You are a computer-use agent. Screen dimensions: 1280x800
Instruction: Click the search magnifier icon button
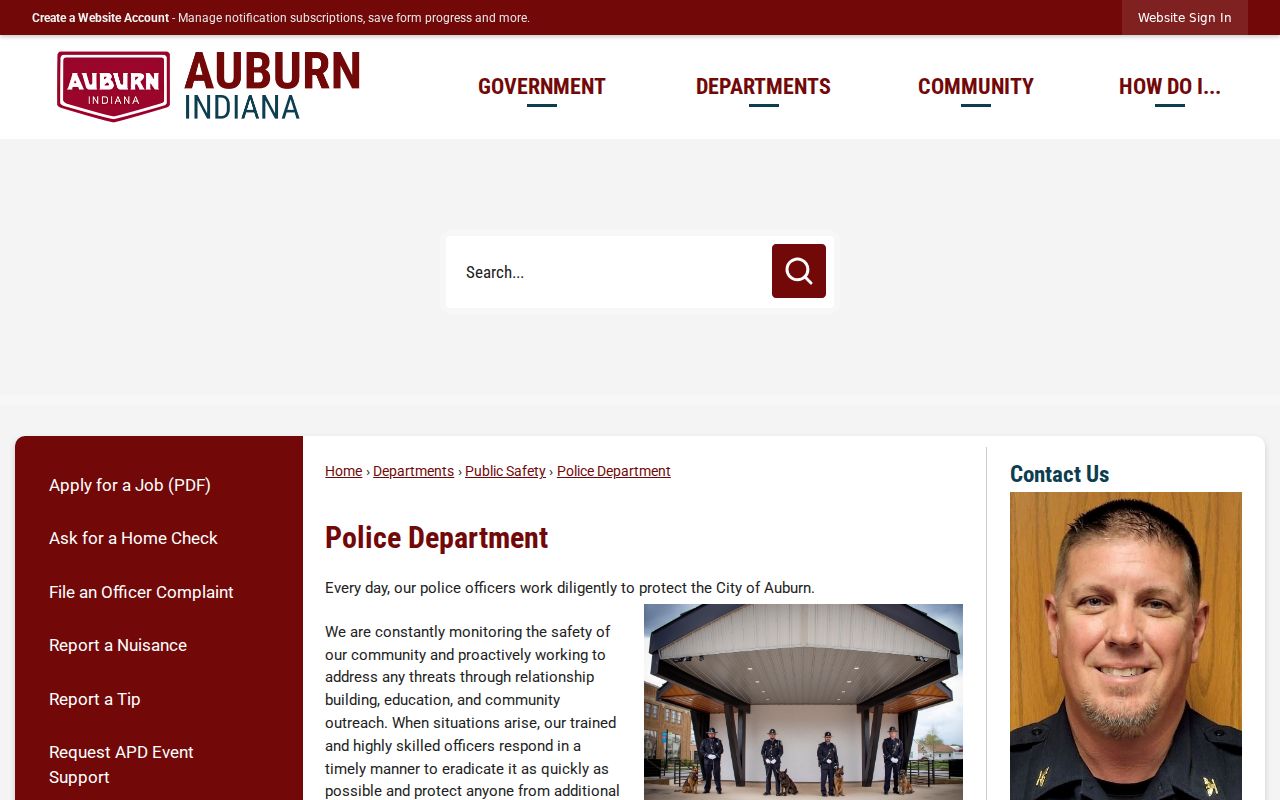click(798, 271)
